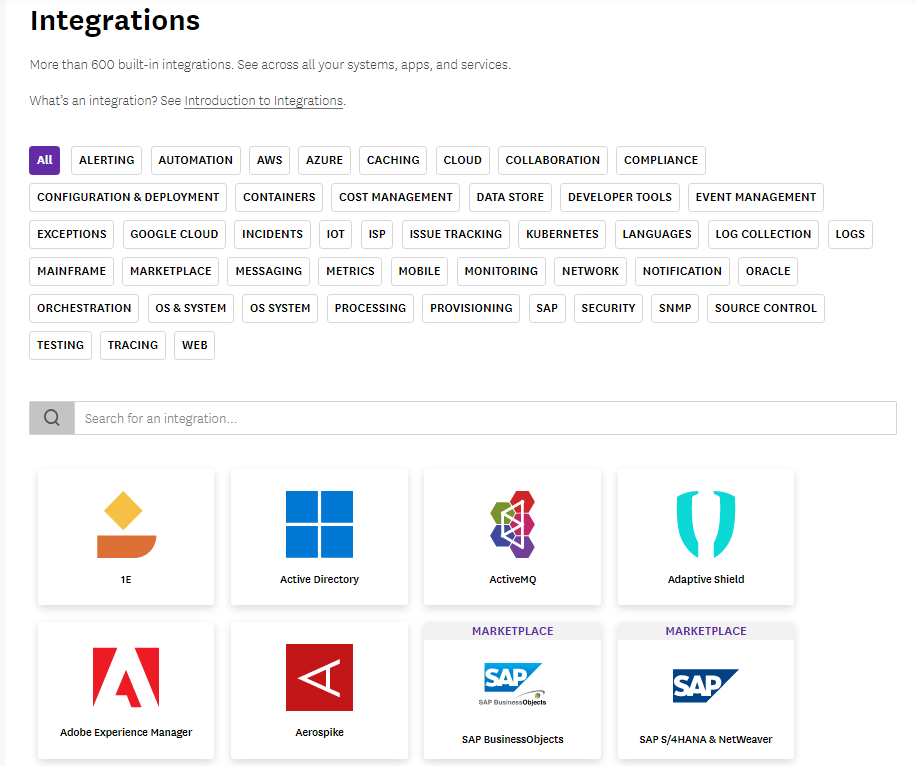Pick the ISSUE TRACKING filter tag
Image resolution: width=916 pixels, height=766 pixels.
[456, 234]
